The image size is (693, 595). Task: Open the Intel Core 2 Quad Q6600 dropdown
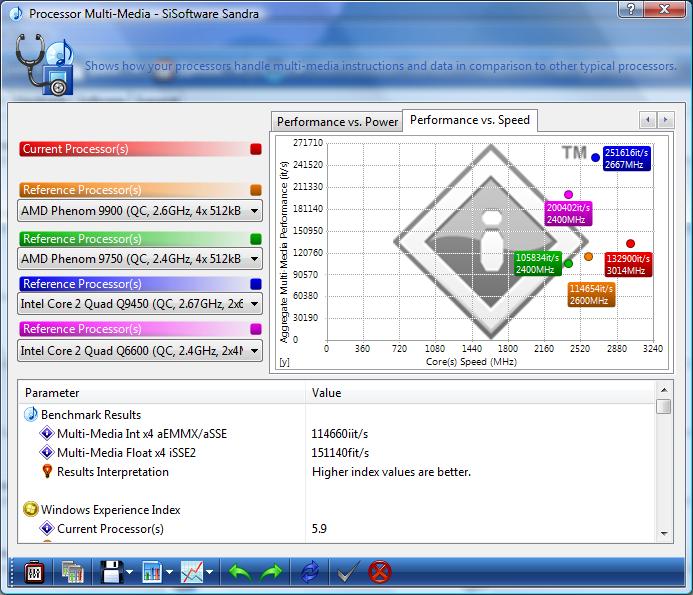tap(140, 351)
